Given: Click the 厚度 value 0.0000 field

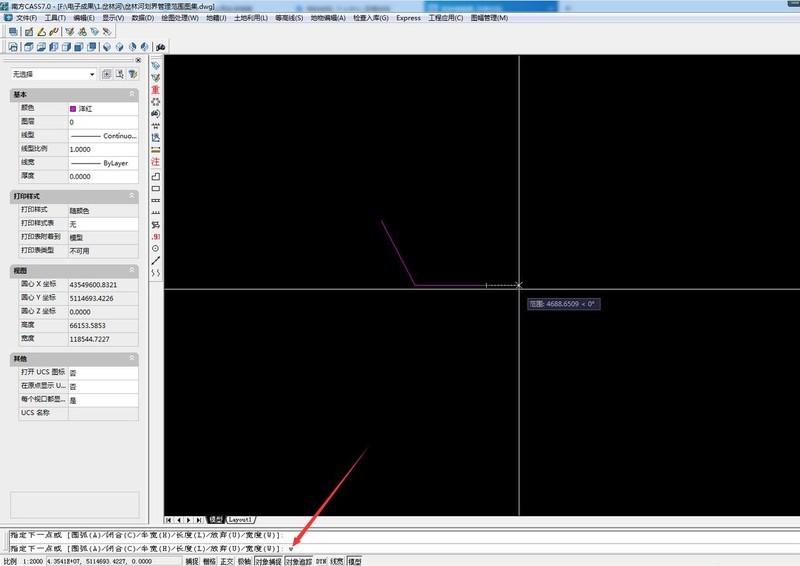Looking at the screenshot, I should tap(103, 177).
